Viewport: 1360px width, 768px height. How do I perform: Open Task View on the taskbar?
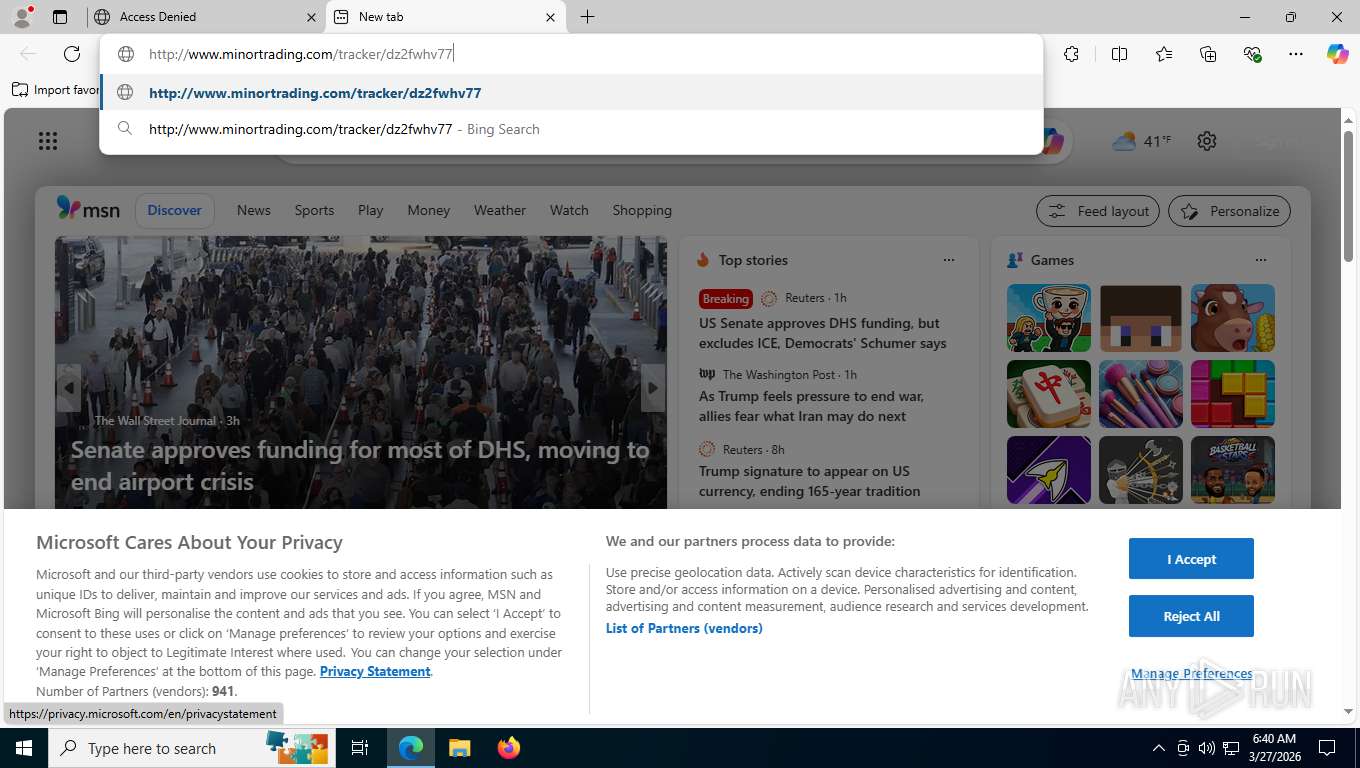coord(360,748)
